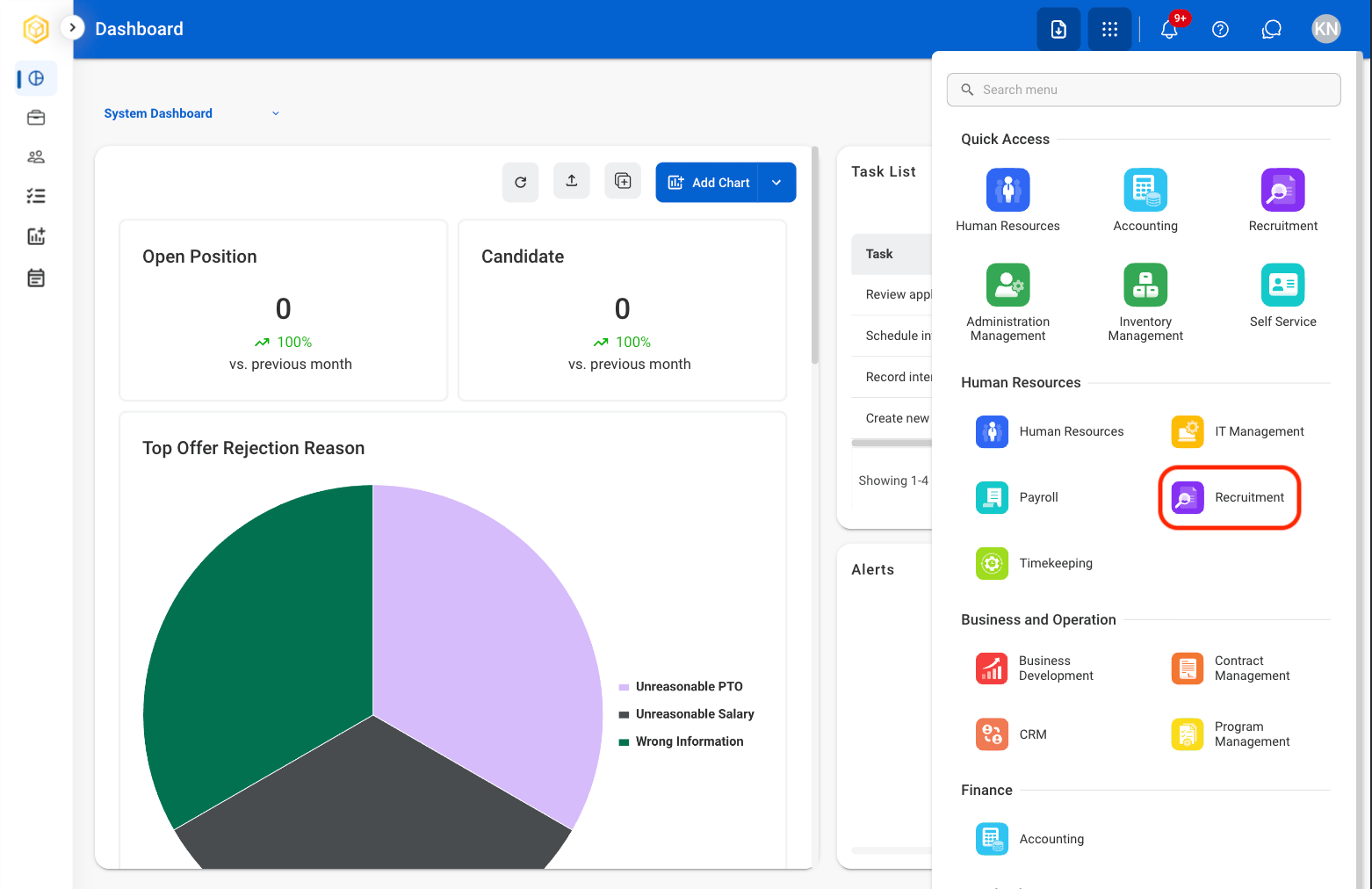Select Recruitment under Human Resources section

click(1229, 497)
